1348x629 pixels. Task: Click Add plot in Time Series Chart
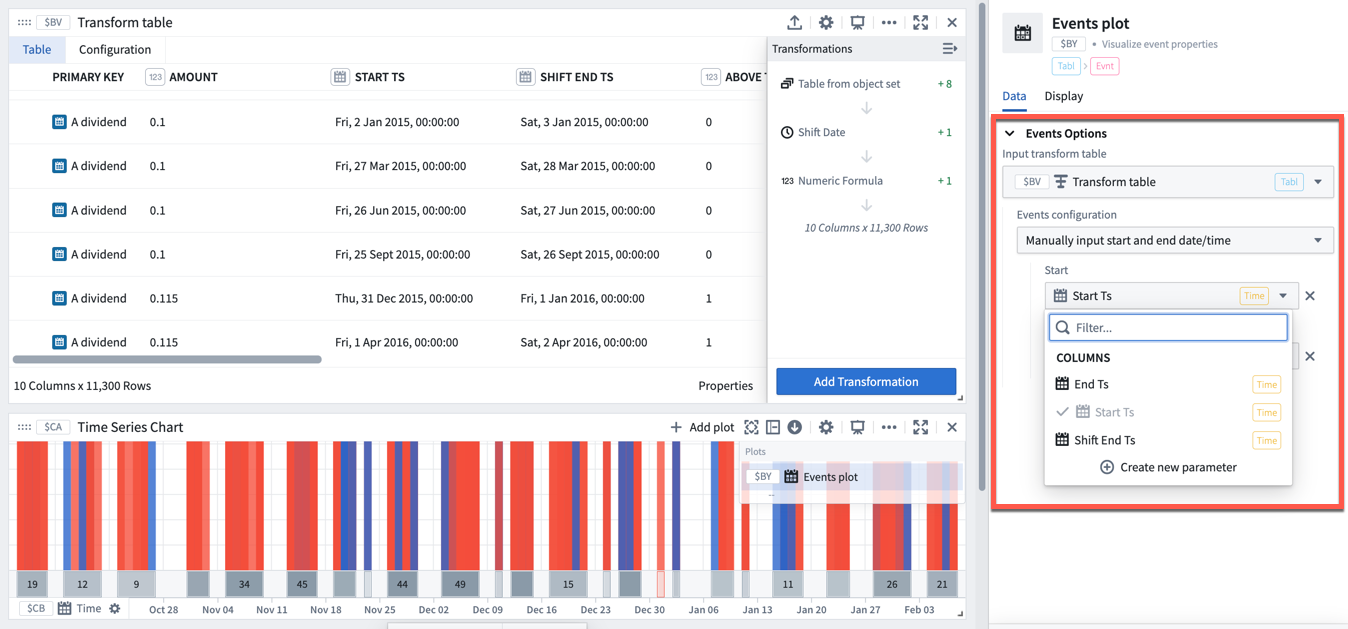[702, 427]
